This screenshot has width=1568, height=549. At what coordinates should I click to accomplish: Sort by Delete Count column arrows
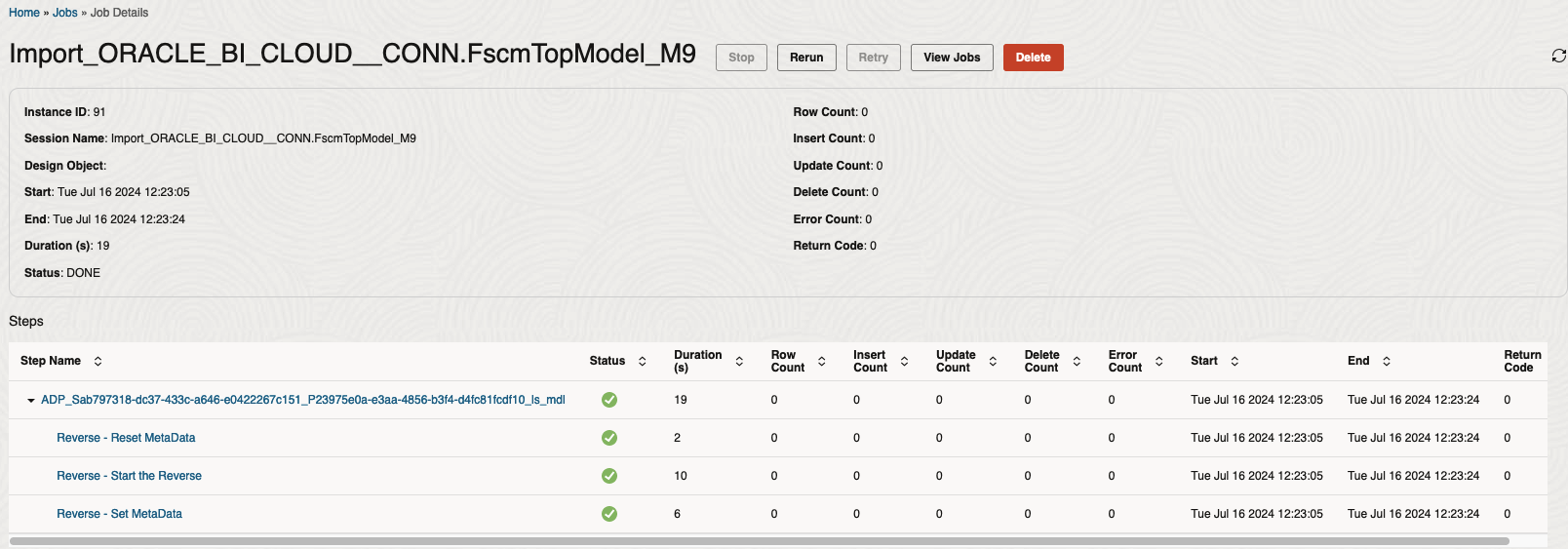point(1077,361)
